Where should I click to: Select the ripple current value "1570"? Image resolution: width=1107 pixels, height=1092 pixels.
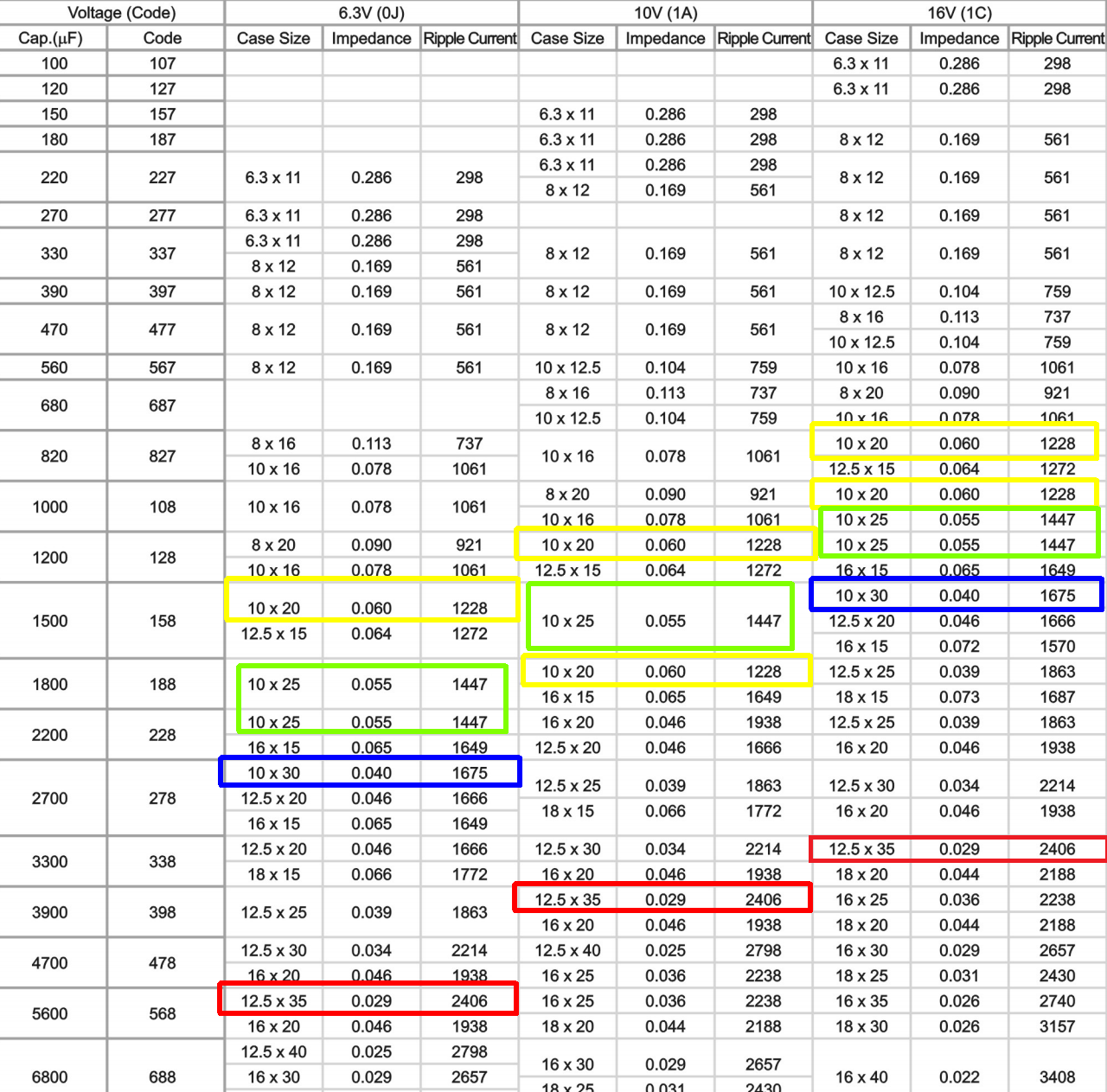1058,646
